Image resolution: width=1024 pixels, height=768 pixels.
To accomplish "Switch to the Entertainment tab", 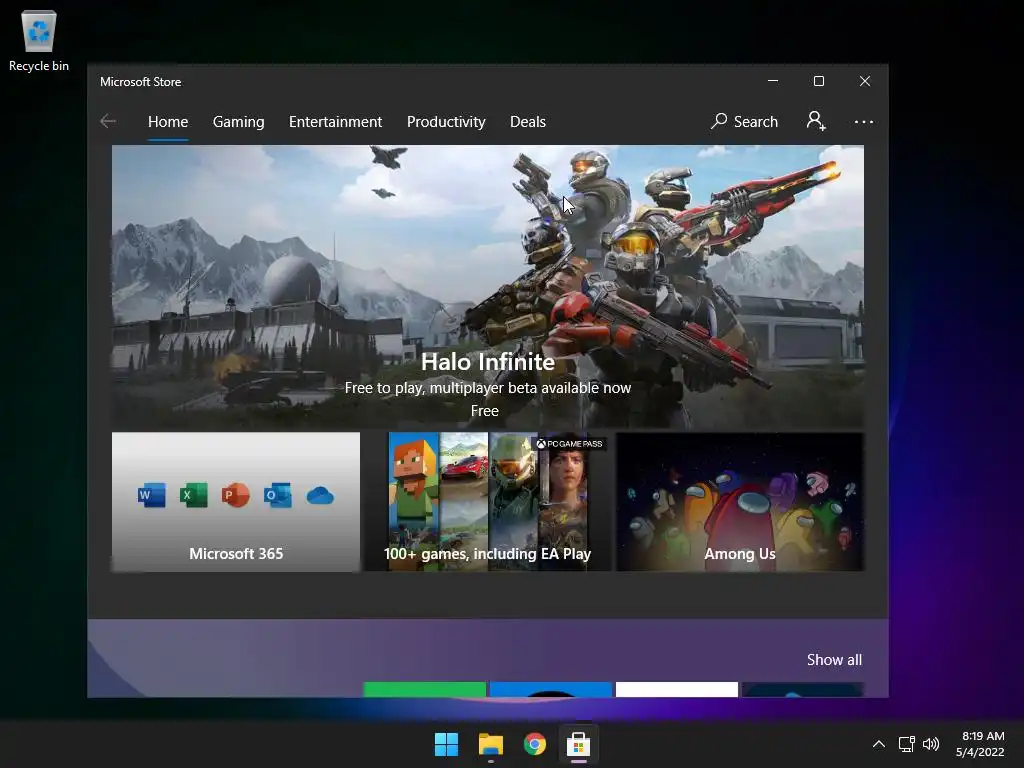I will (335, 121).
